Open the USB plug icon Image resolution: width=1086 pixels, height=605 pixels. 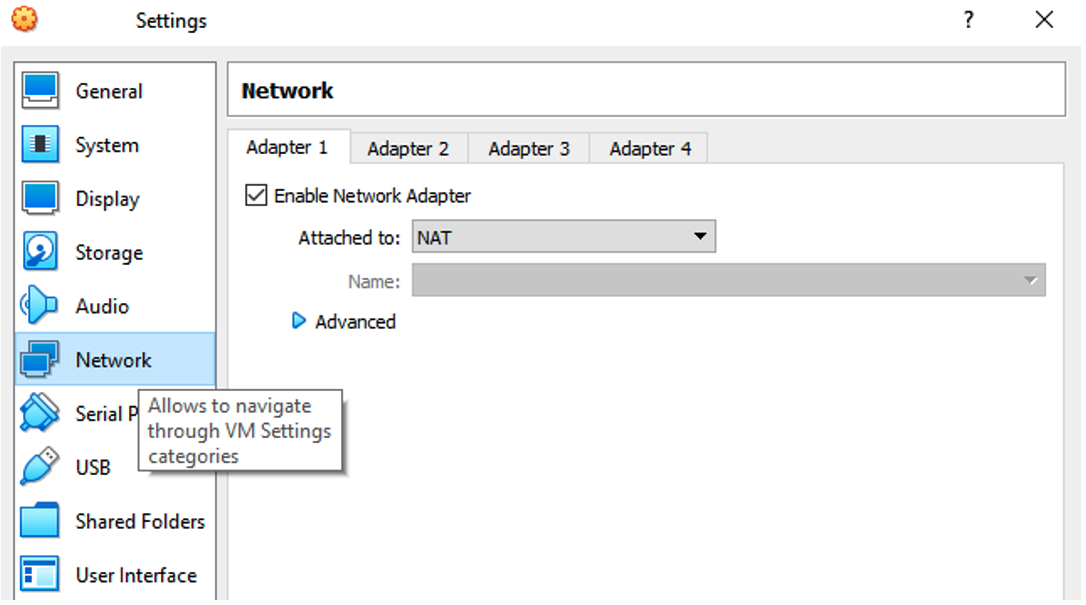click(x=39, y=467)
